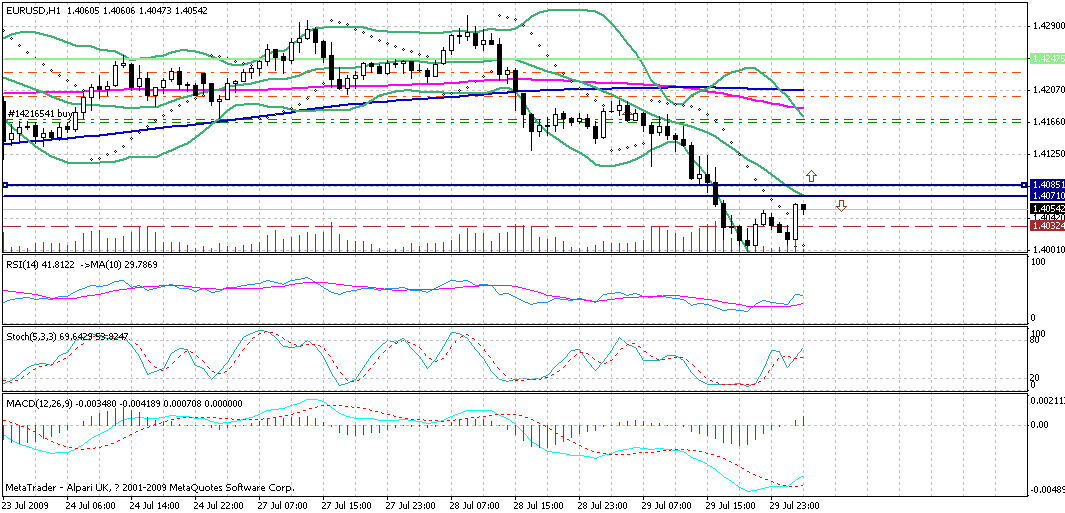
Task: Click the 28 Jul 23:00 time label
Action: (x=604, y=506)
